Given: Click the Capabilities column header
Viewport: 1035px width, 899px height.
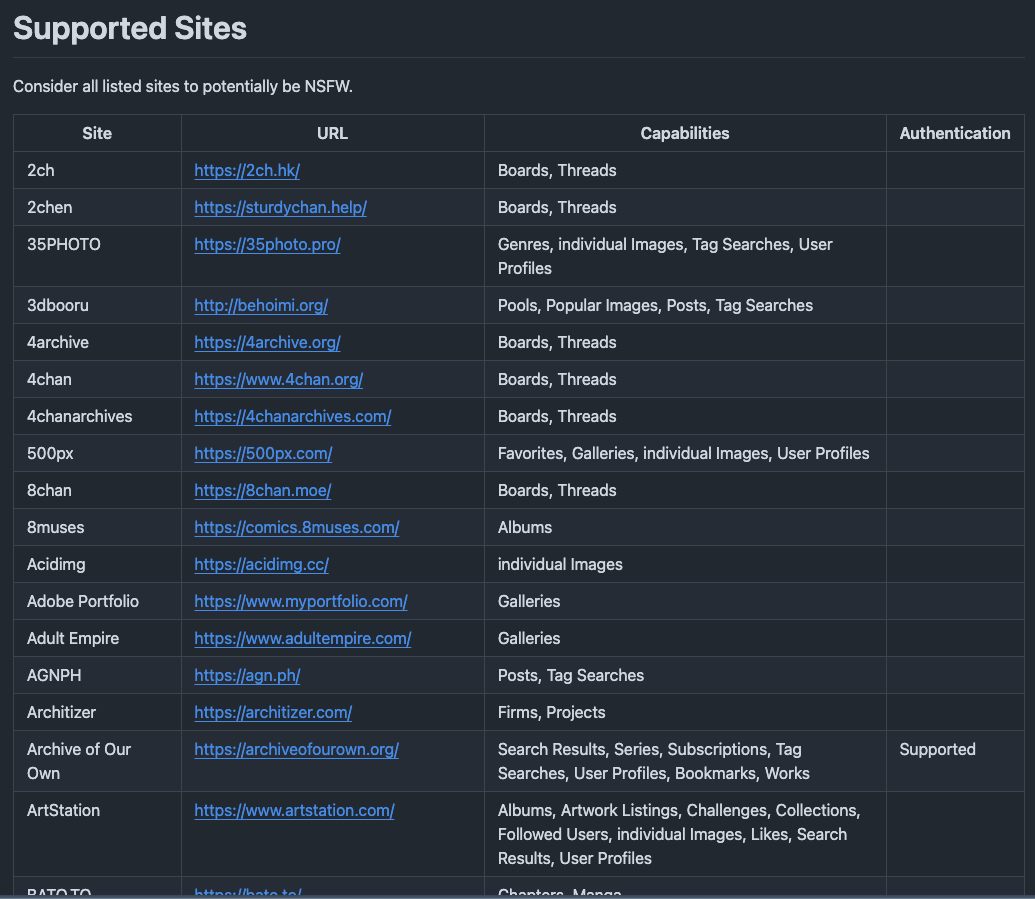Looking at the screenshot, I should 685,133.
